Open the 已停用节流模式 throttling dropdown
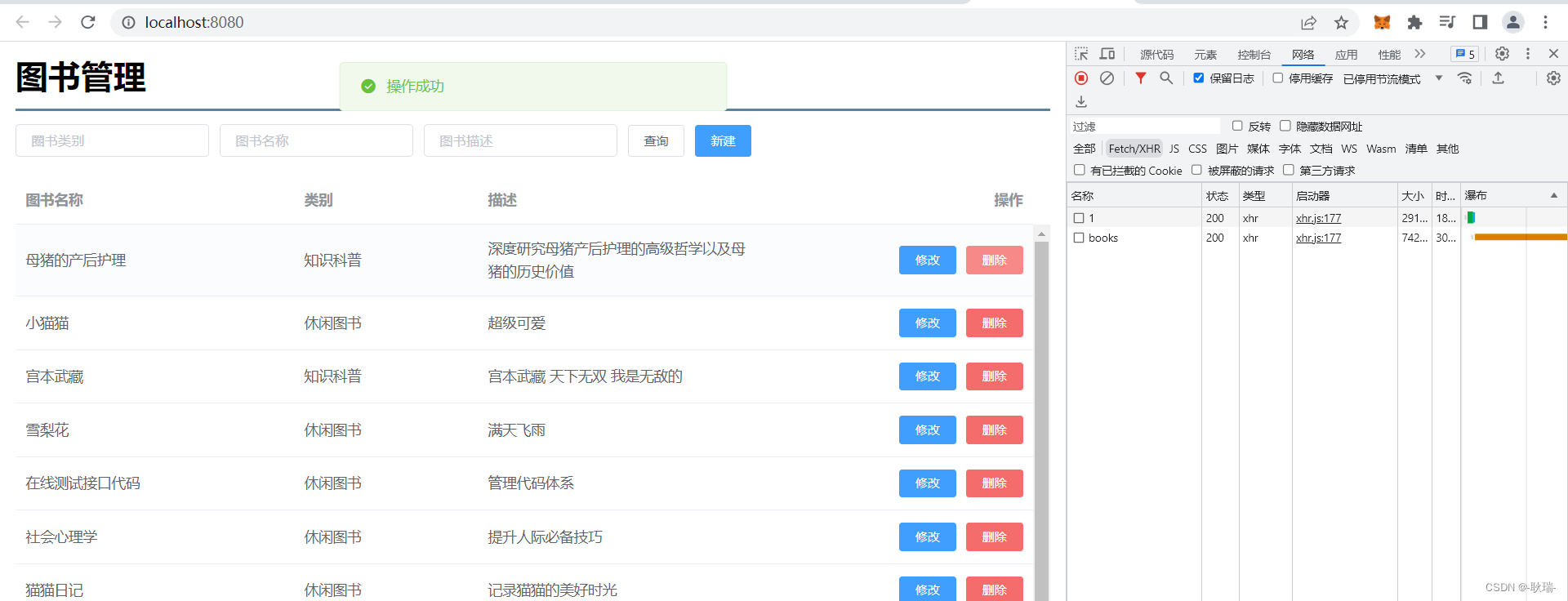The height and width of the screenshot is (601, 1568). (x=1393, y=78)
